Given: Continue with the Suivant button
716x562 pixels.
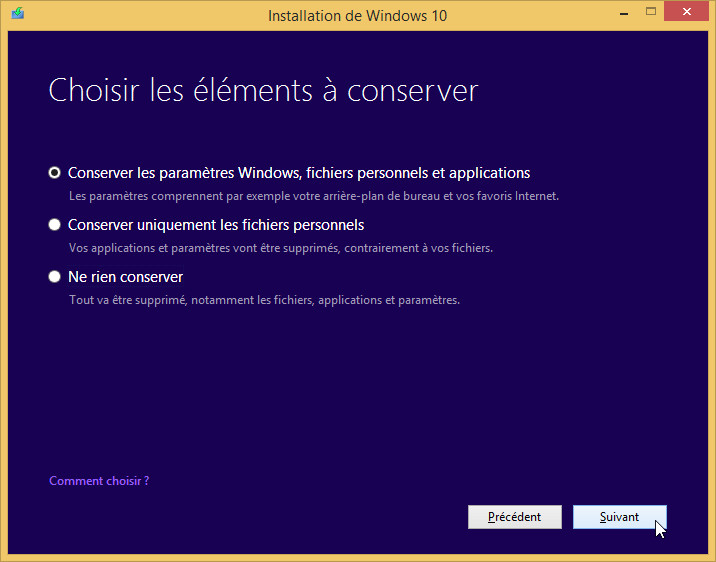Looking at the screenshot, I should (620, 517).
